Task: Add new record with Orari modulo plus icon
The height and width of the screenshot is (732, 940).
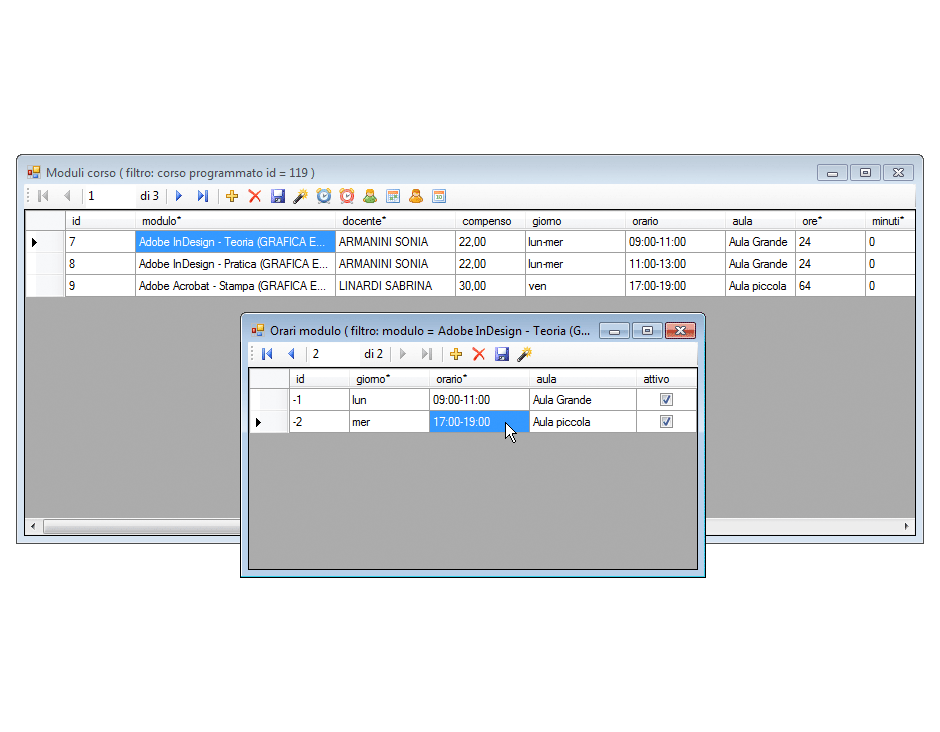Action: pos(456,354)
